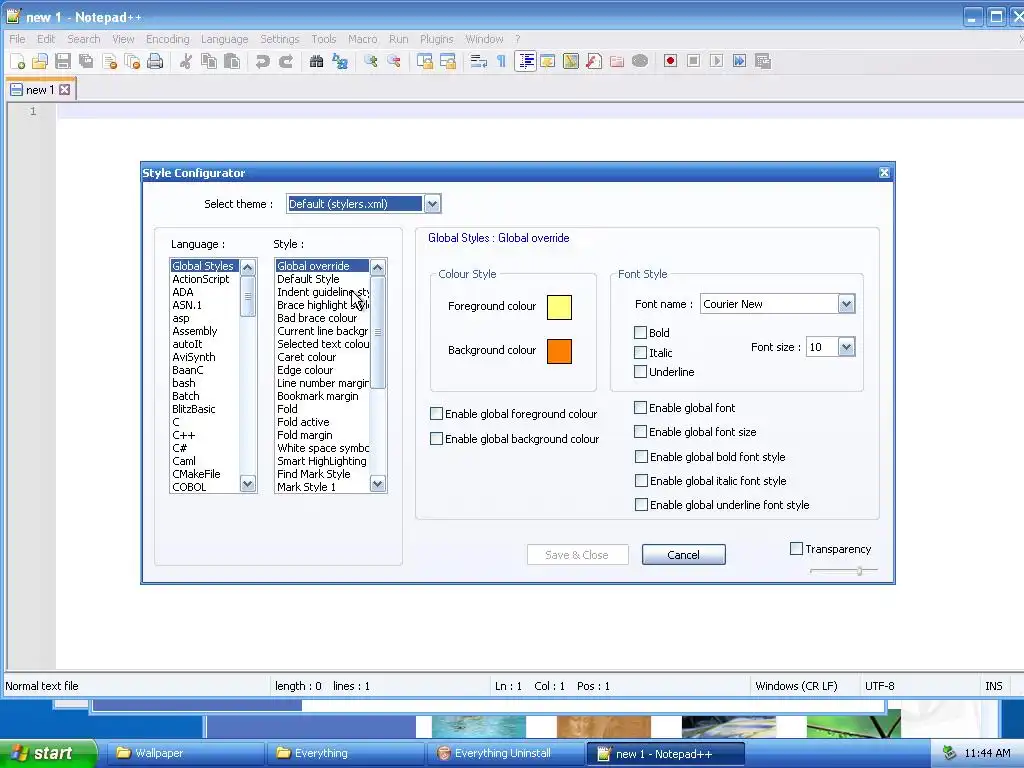This screenshot has height=768, width=1024.
Task: Tick Enable global underline font style
Action: click(x=641, y=505)
